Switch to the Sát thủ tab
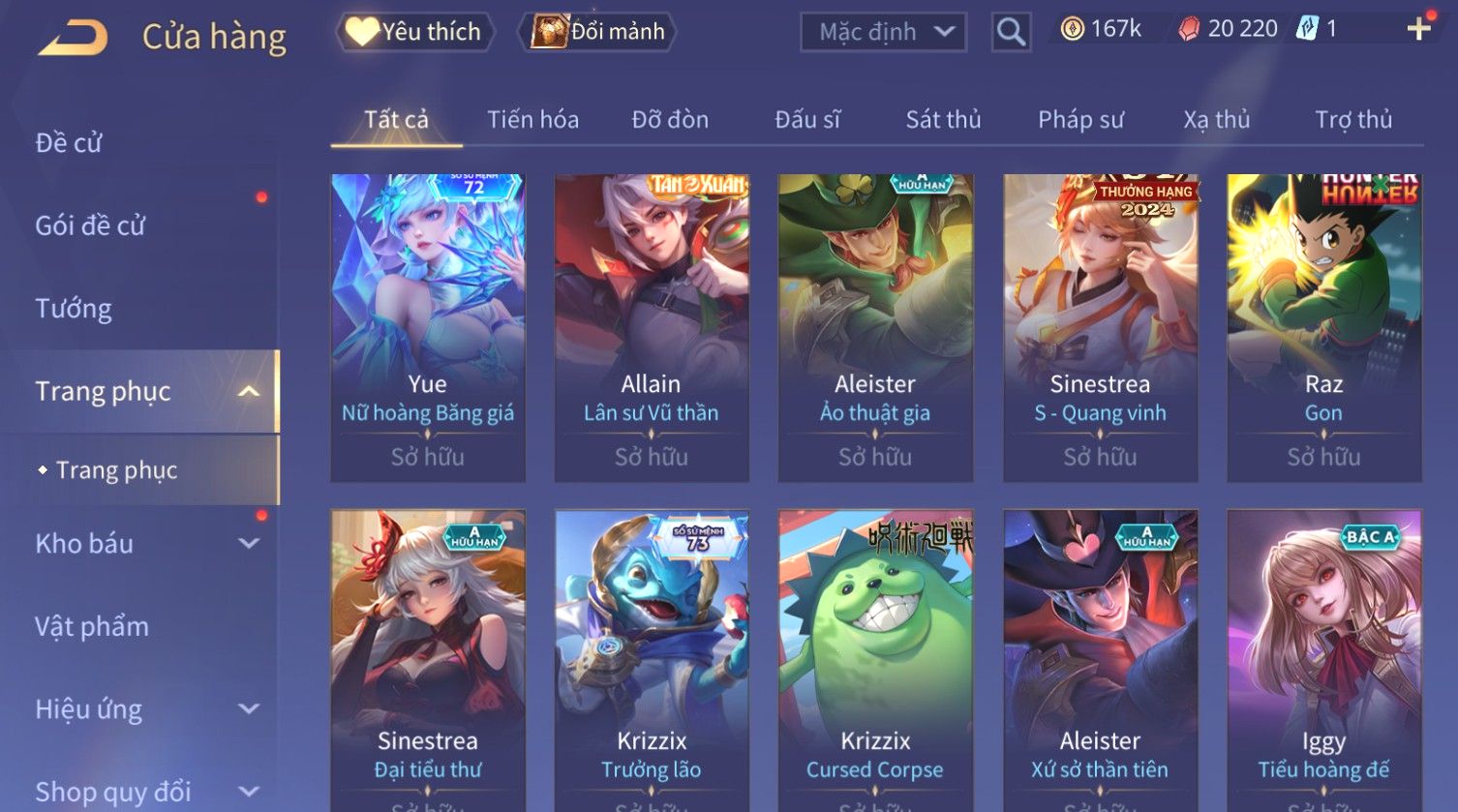 (943, 120)
